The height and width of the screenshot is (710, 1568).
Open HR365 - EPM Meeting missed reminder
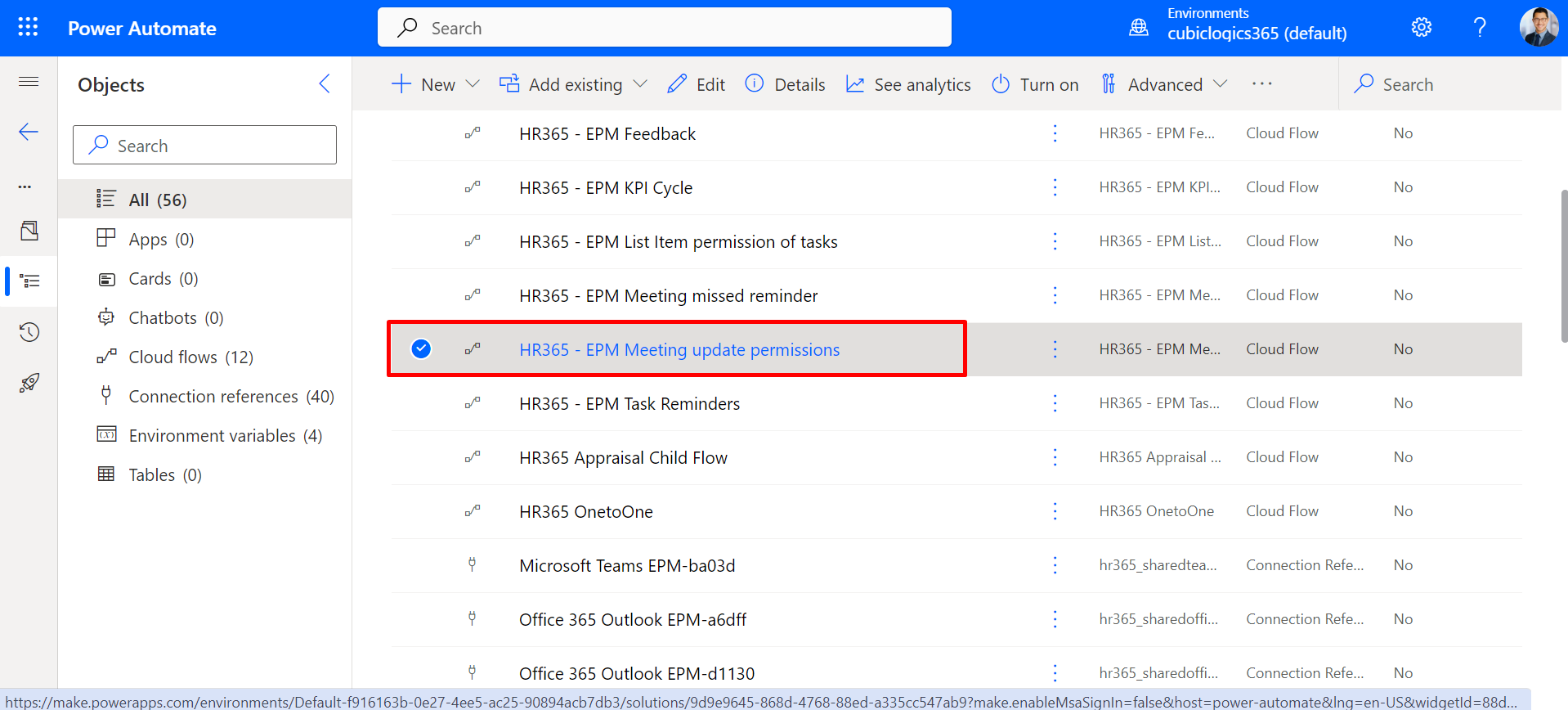pos(669,295)
